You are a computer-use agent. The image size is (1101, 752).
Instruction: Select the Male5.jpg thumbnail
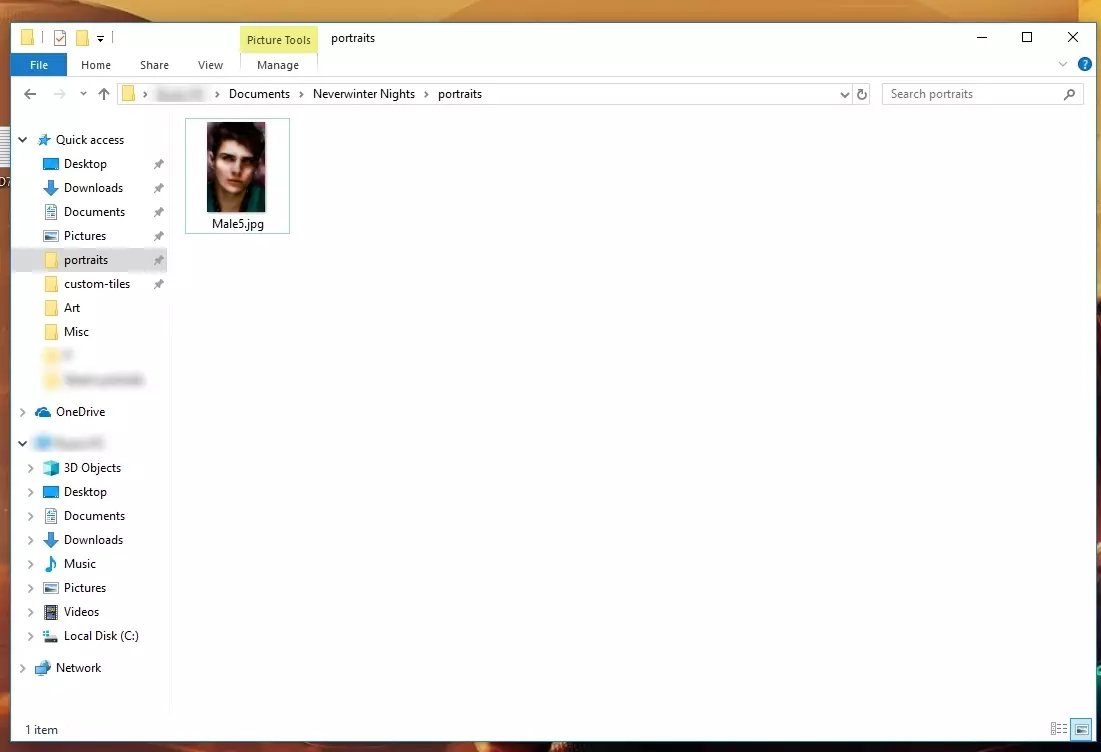pos(236,167)
